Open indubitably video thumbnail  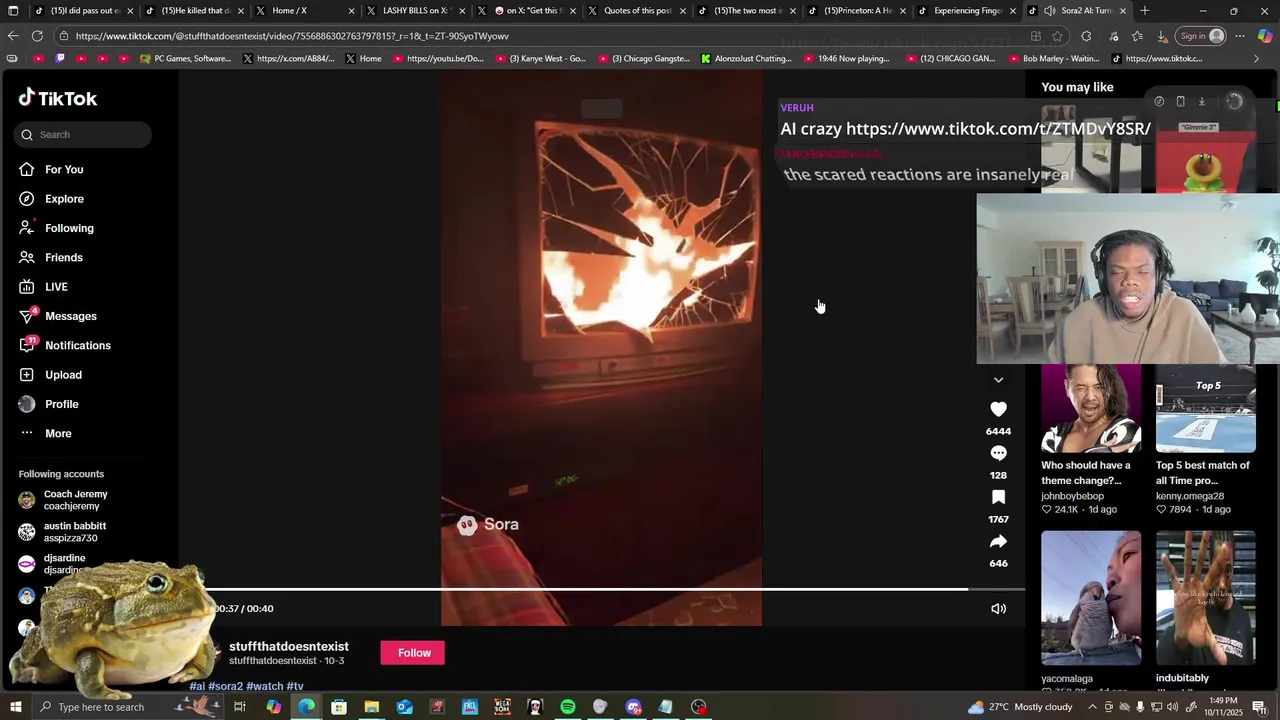(1206, 598)
